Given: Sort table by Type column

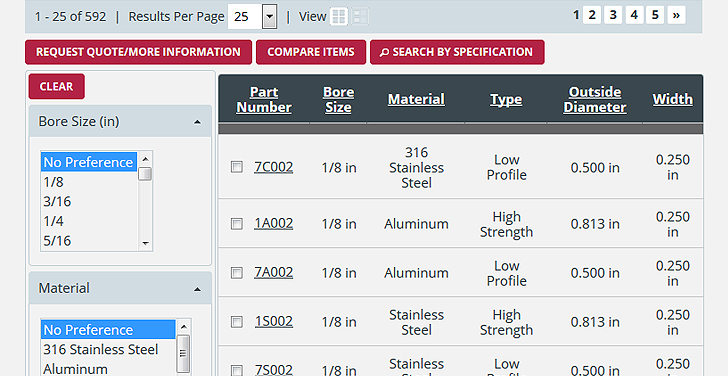Looking at the screenshot, I should coord(506,99).
